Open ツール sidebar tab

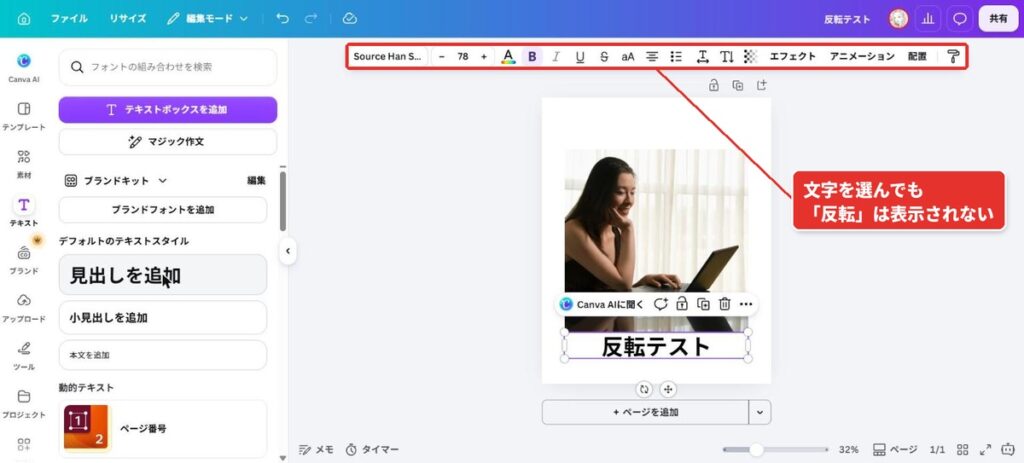click(x=24, y=356)
